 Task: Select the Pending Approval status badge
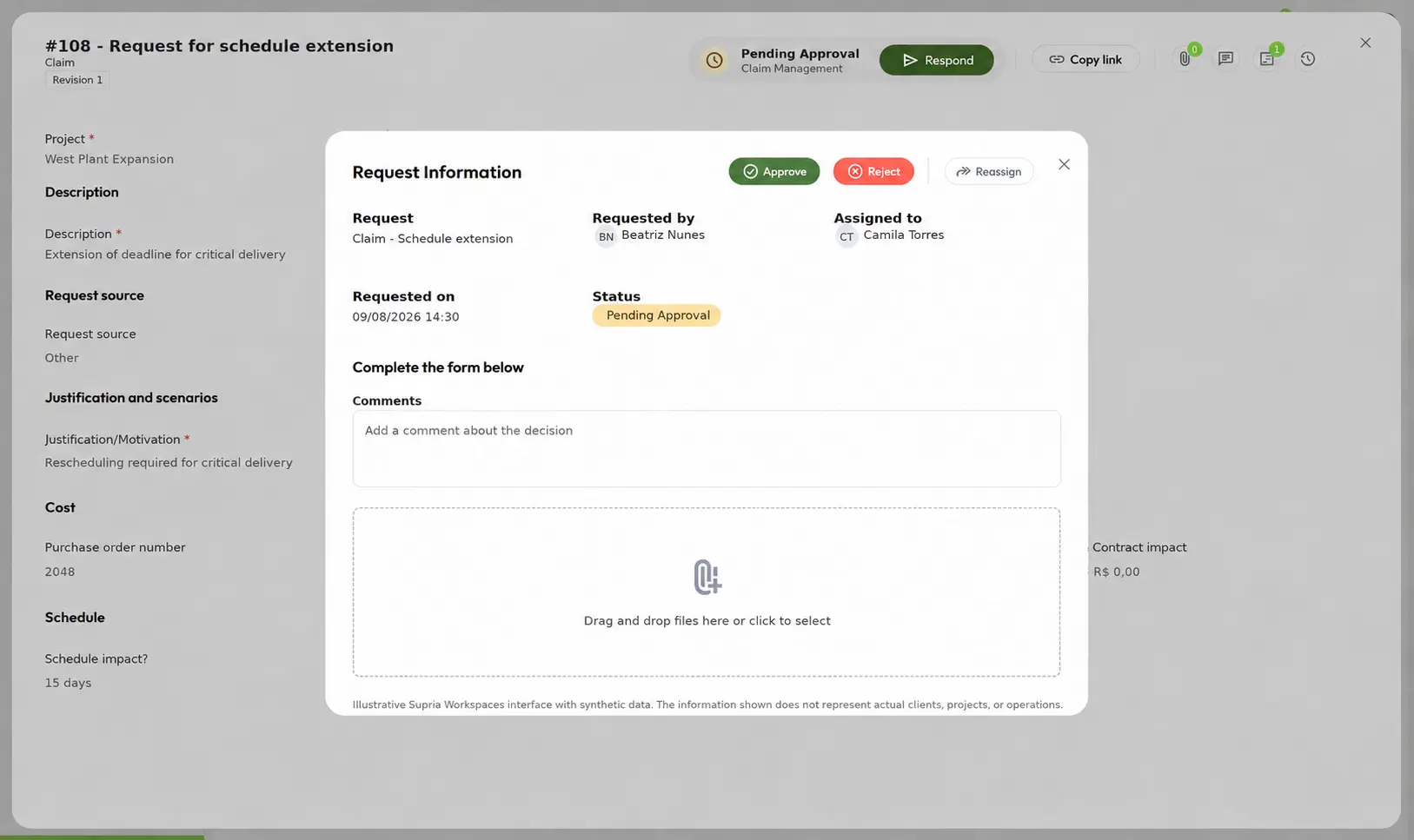(656, 315)
